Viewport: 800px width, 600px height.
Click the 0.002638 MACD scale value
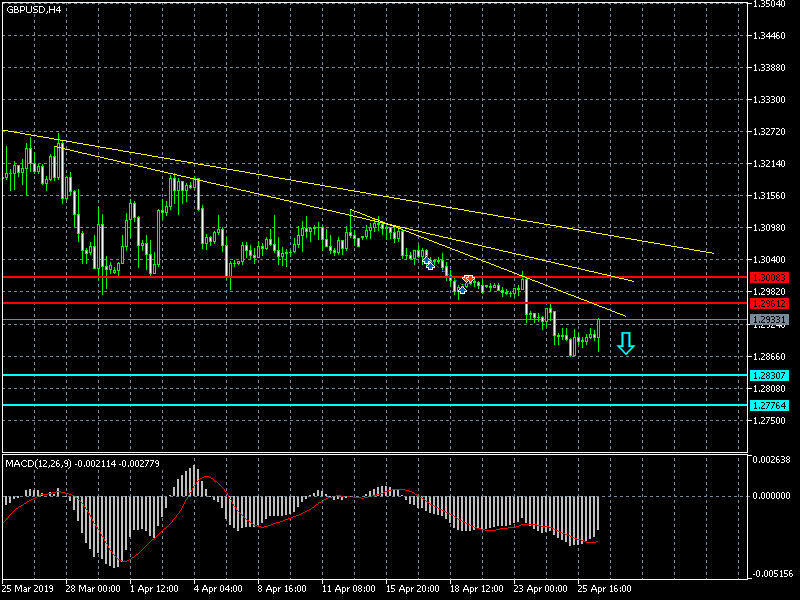click(771, 460)
